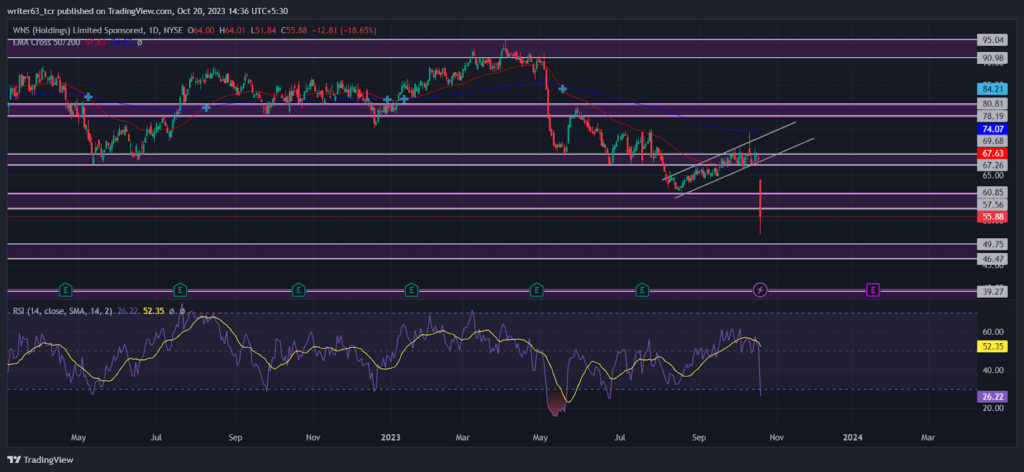Screen dimensions: 1024x472
Task: Click the 60.00 RSI scale value
Action: coord(993,332)
